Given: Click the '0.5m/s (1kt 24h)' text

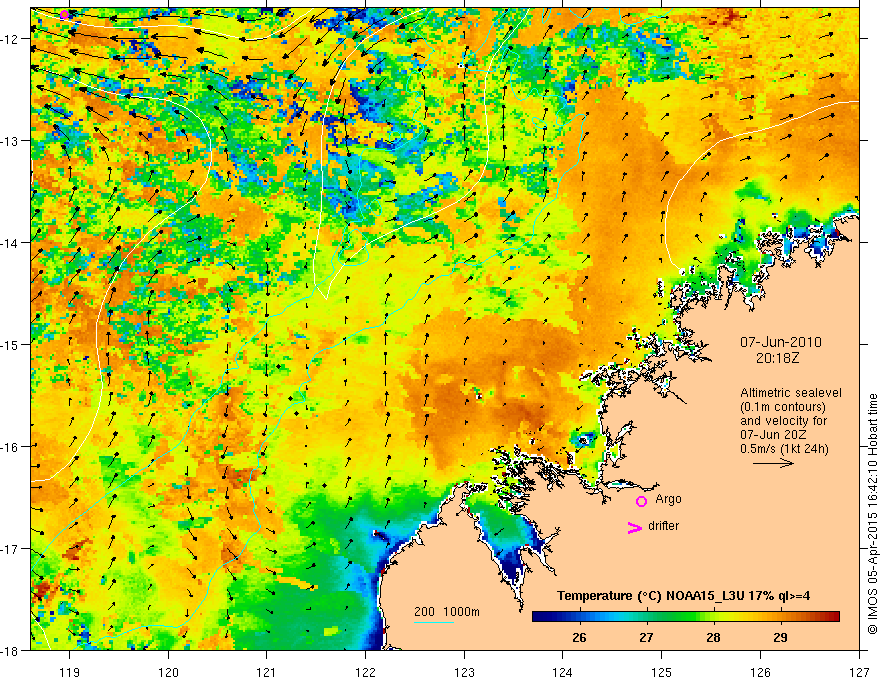Looking at the screenshot, I should [784, 449].
